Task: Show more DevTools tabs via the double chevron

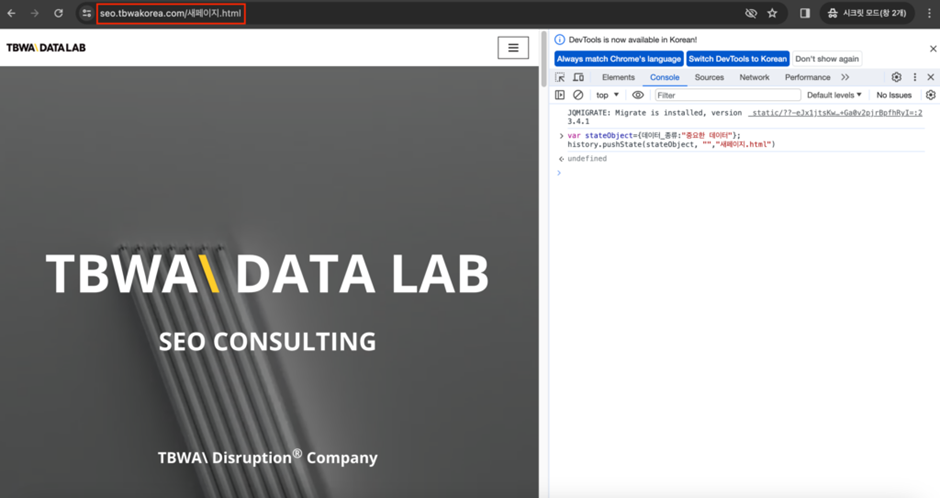Action: (845, 77)
